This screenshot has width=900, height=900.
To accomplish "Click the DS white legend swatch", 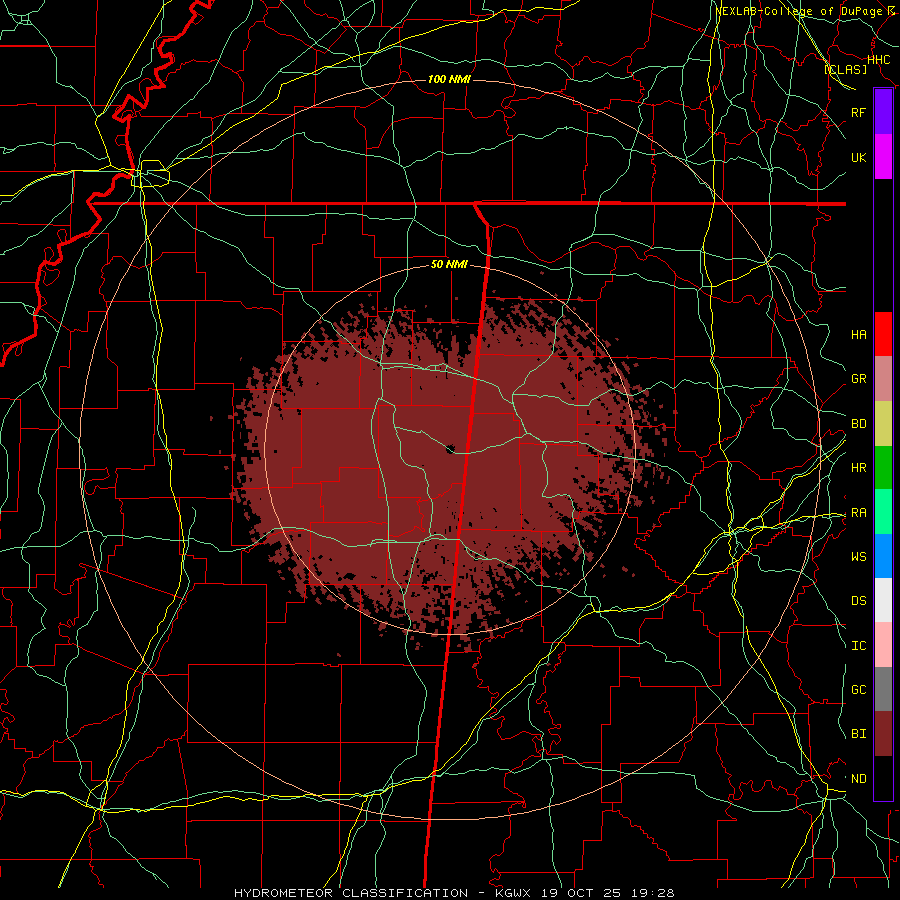I will point(883,600).
